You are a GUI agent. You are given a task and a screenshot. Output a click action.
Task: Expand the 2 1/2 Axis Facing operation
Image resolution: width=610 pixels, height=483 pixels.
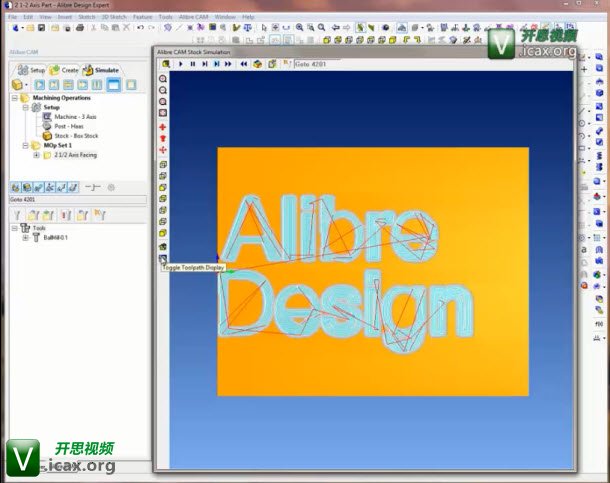pos(36,155)
